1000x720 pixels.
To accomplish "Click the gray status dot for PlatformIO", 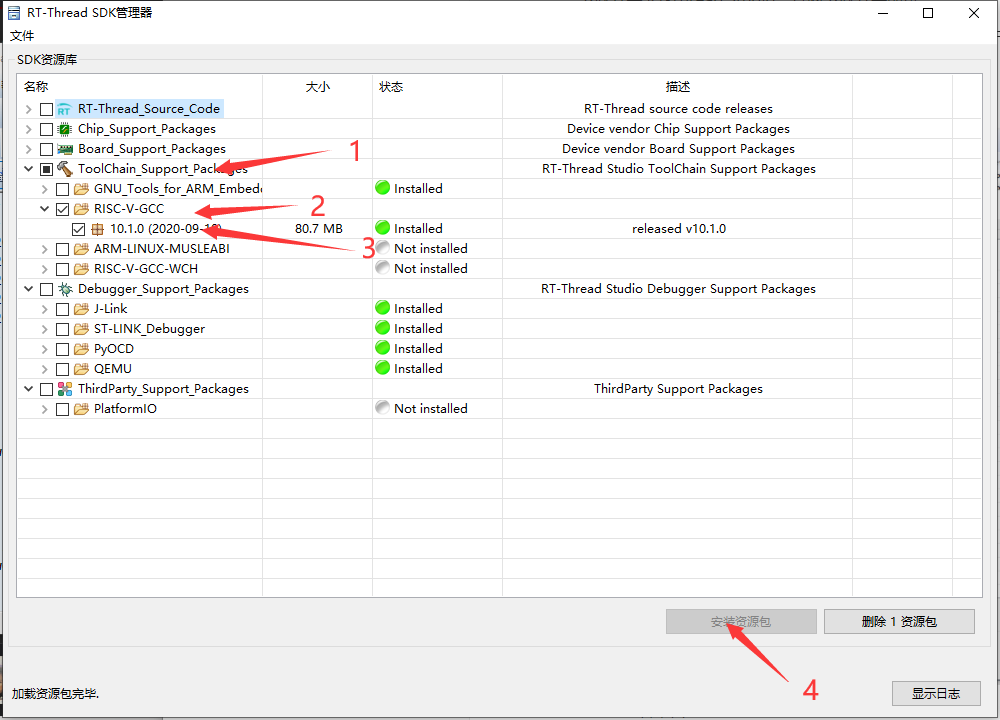I will 383,408.
